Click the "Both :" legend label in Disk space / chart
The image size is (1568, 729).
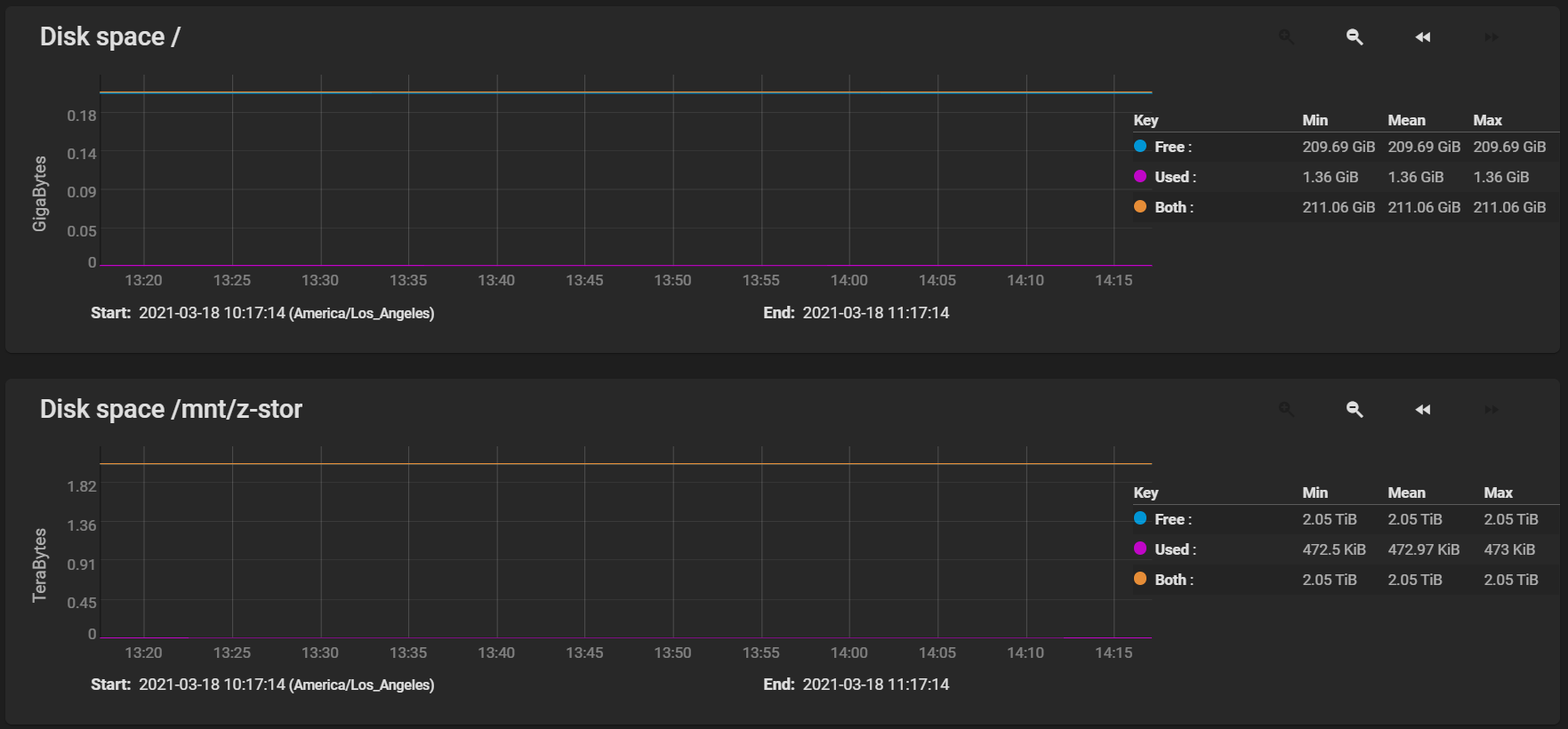pyautogui.click(x=1174, y=207)
